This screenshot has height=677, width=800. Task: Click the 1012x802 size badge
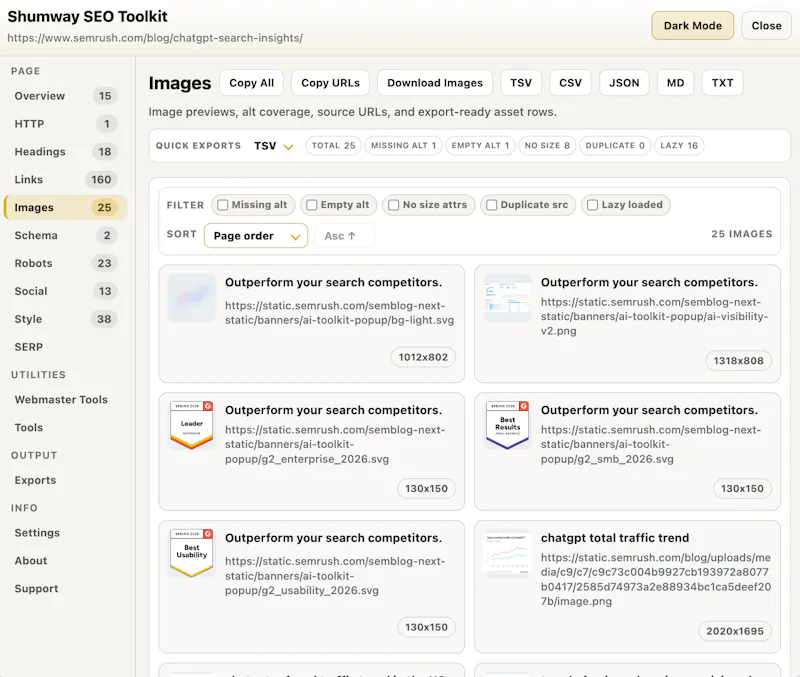[x=423, y=357]
